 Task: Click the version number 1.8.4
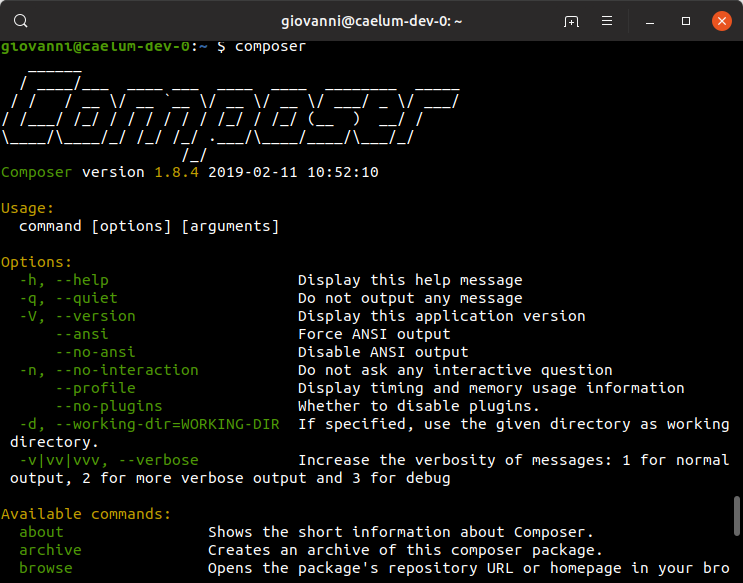(x=177, y=172)
